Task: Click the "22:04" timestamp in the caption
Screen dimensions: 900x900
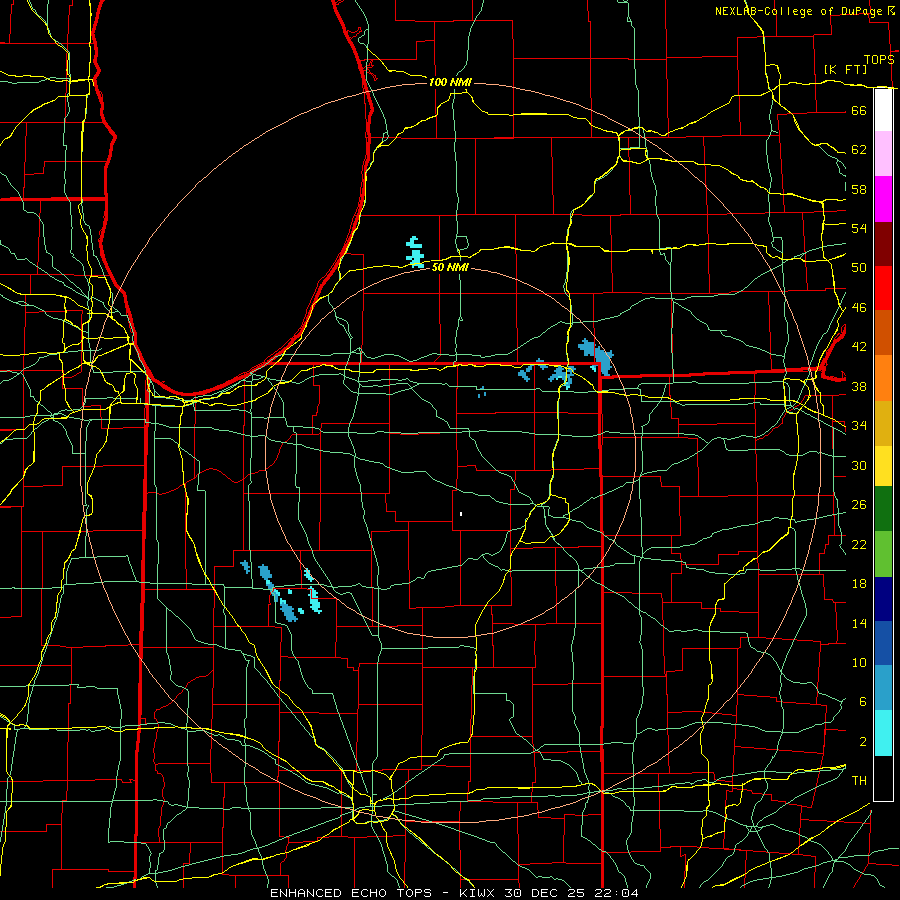Action: pyautogui.click(x=616, y=893)
